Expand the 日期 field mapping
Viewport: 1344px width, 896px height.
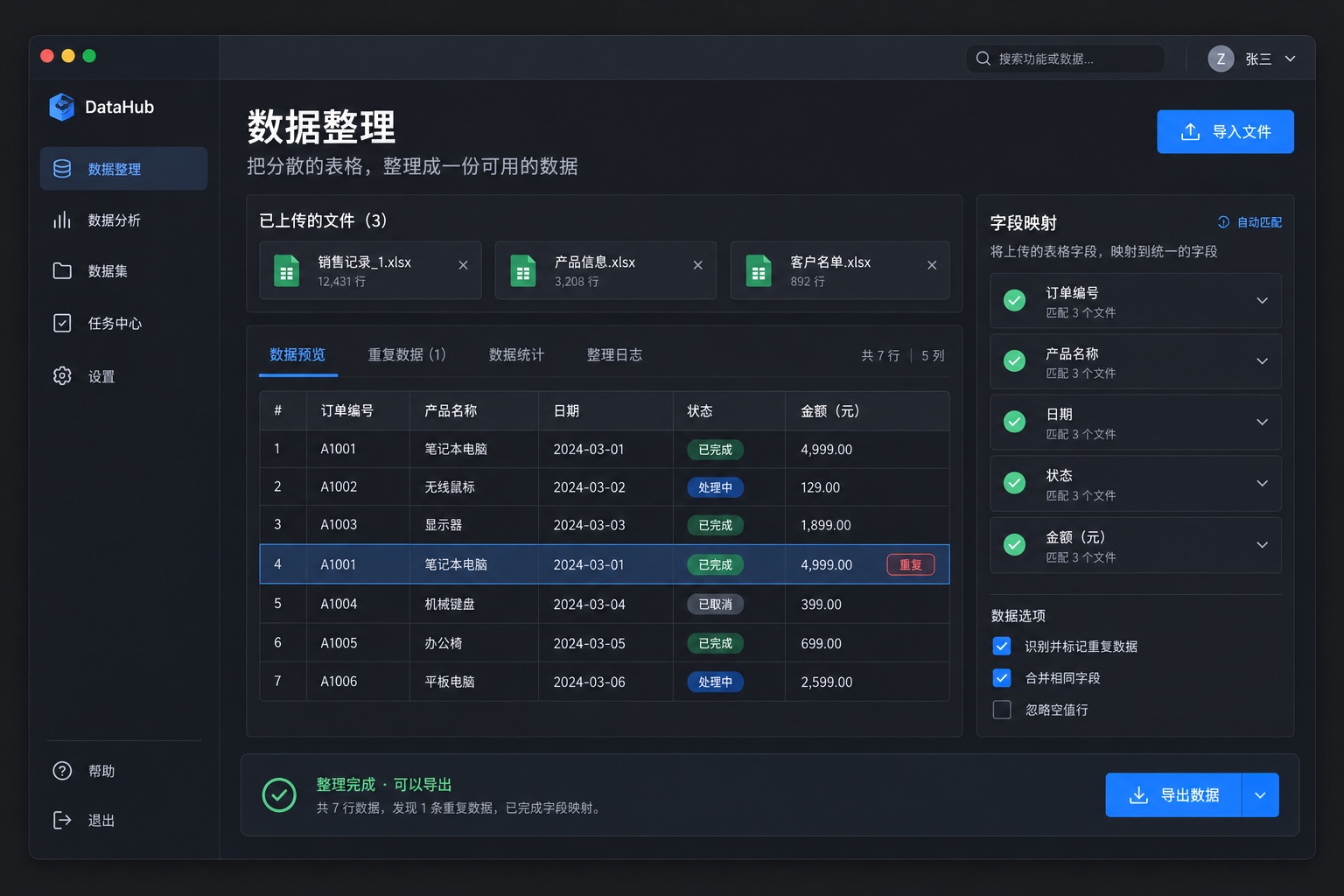1262,422
